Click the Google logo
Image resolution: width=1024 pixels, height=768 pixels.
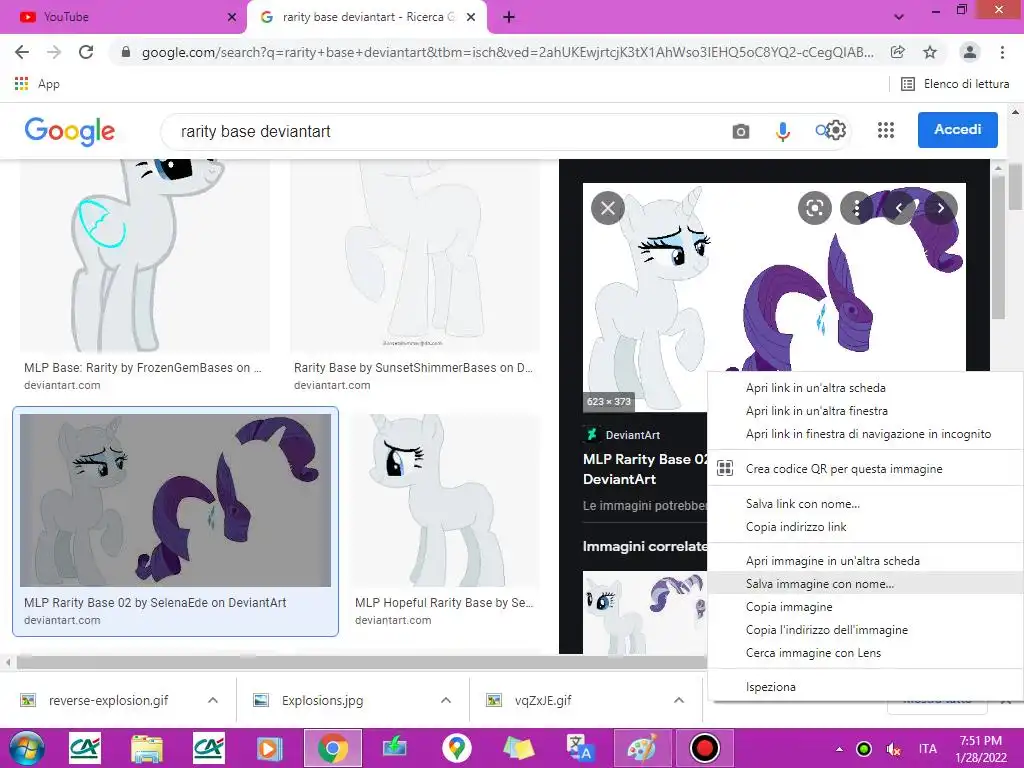(70, 131)
